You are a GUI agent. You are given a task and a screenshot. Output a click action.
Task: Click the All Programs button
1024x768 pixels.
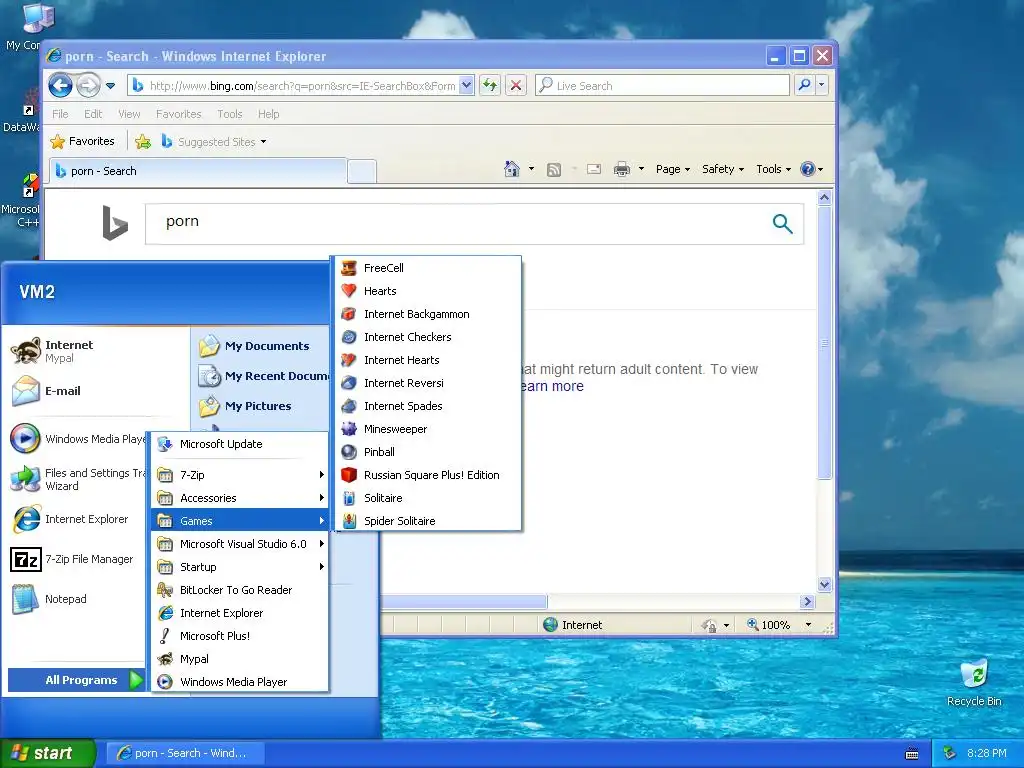pyautogui.click(x=76, y=680)
